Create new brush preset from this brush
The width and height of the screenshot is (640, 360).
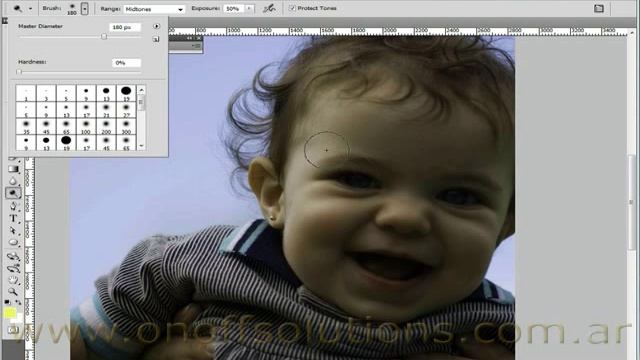tap(156, 39)
